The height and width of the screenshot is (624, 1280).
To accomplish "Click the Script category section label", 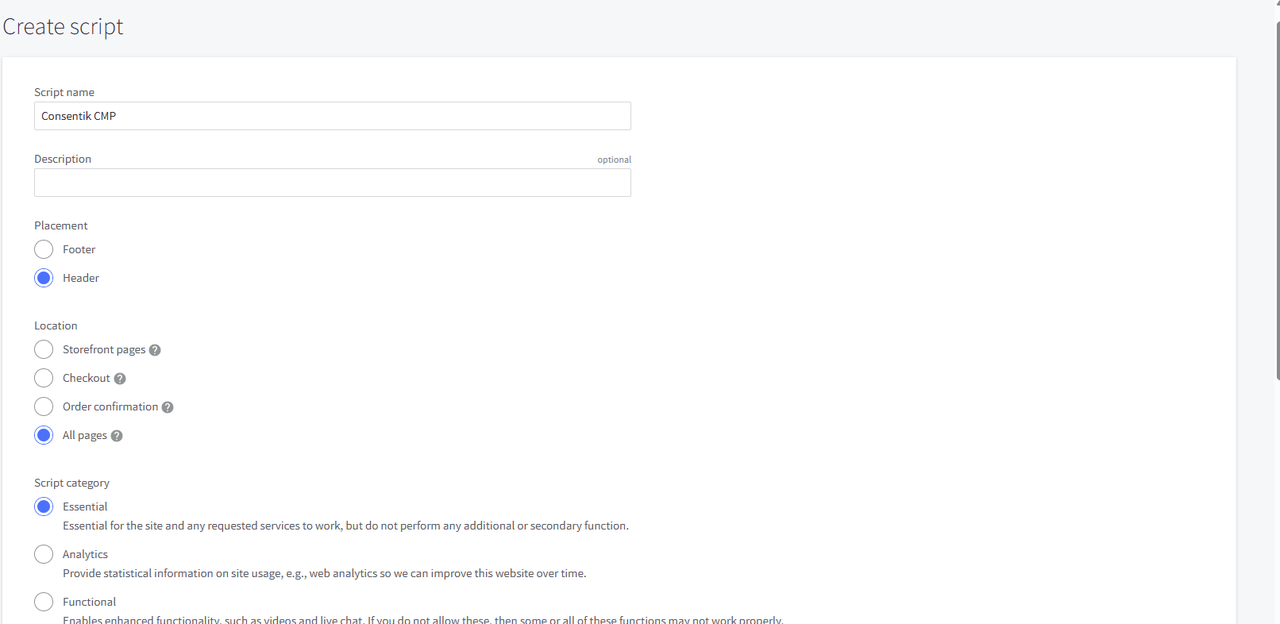I will (x=72, y=483).
